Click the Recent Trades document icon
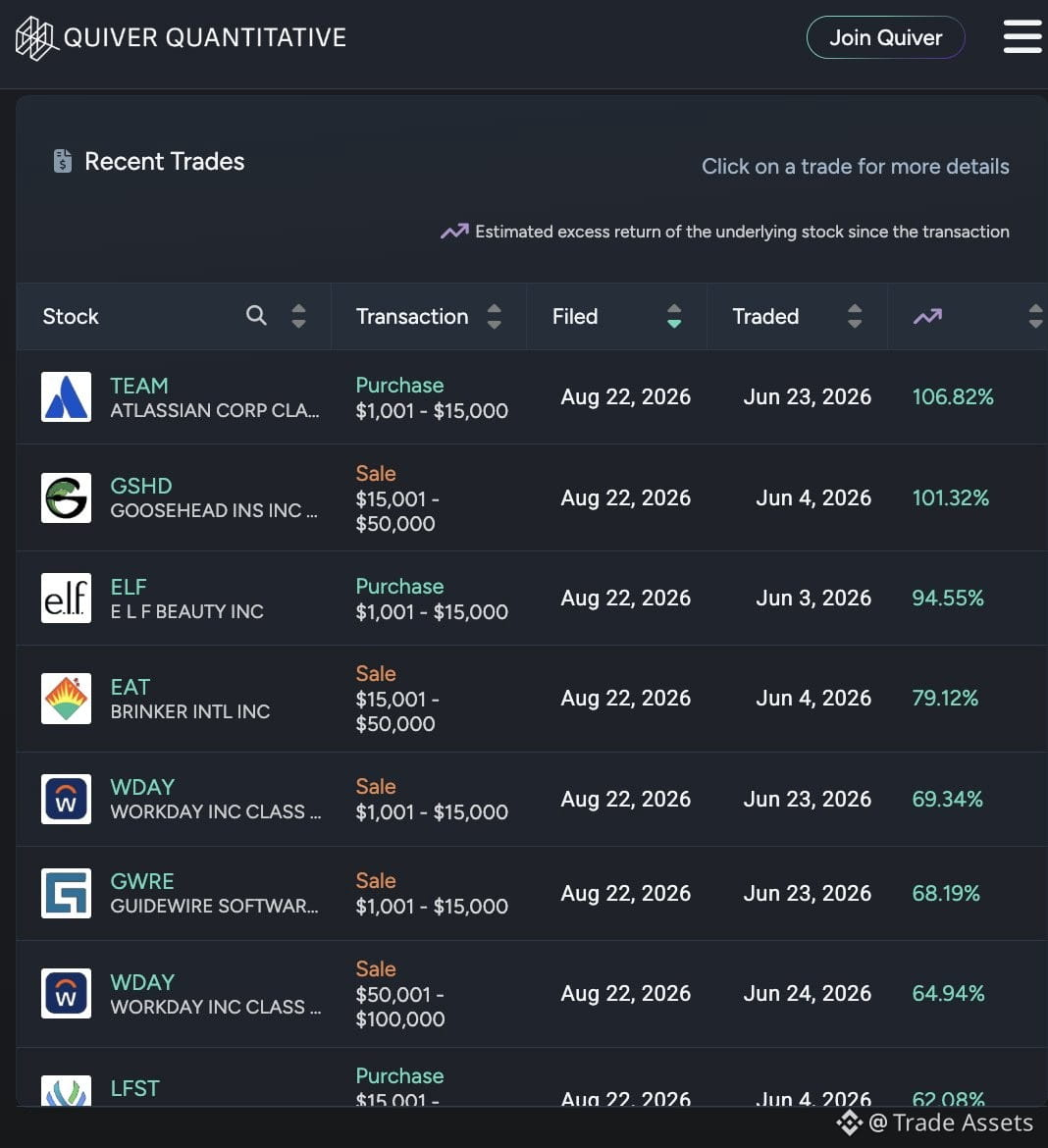Screen dimensions: 1048x1148 point(63,161)
